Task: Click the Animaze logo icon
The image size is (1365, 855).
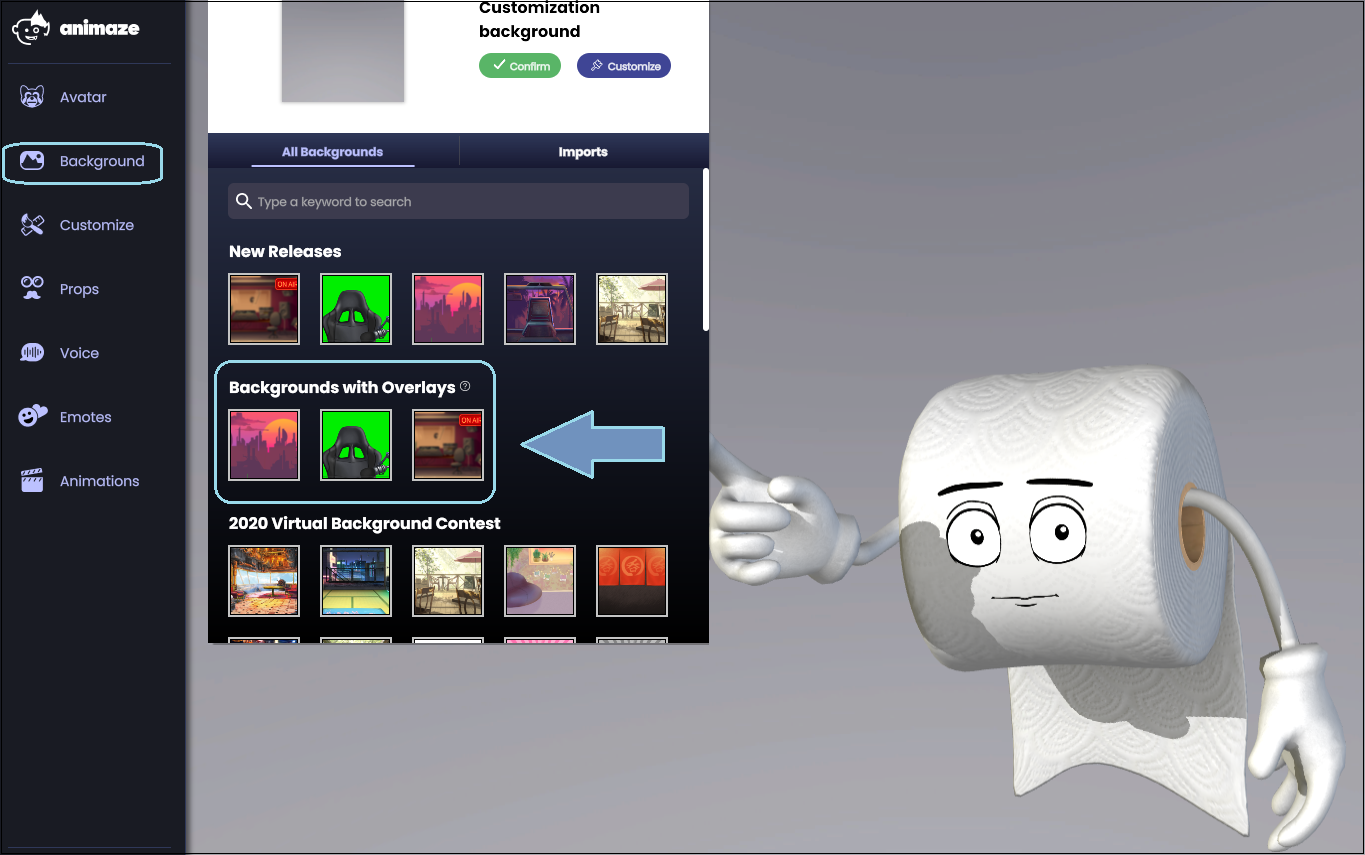Action: (x=31, y=28)
